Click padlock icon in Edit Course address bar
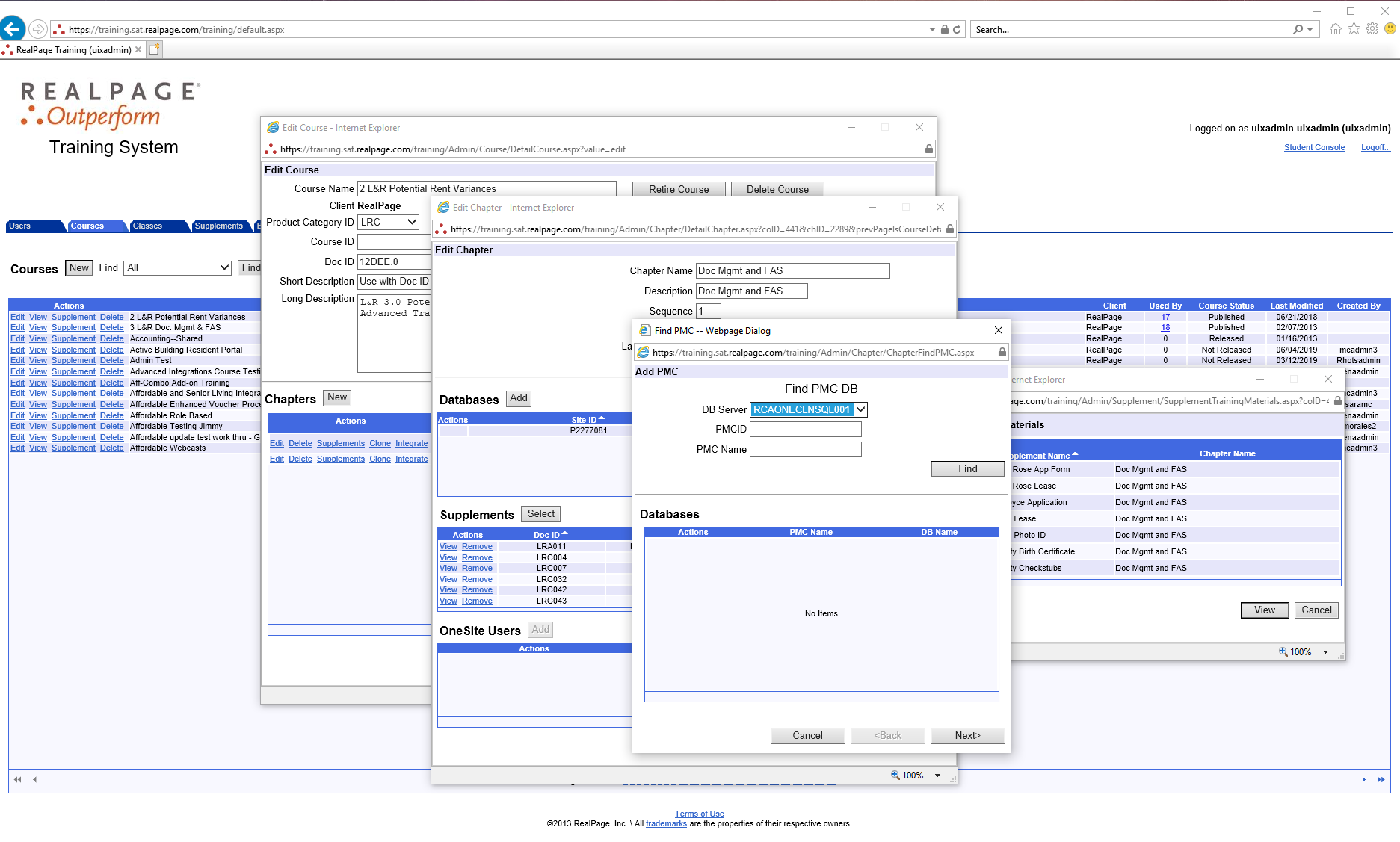 point(928,149)
